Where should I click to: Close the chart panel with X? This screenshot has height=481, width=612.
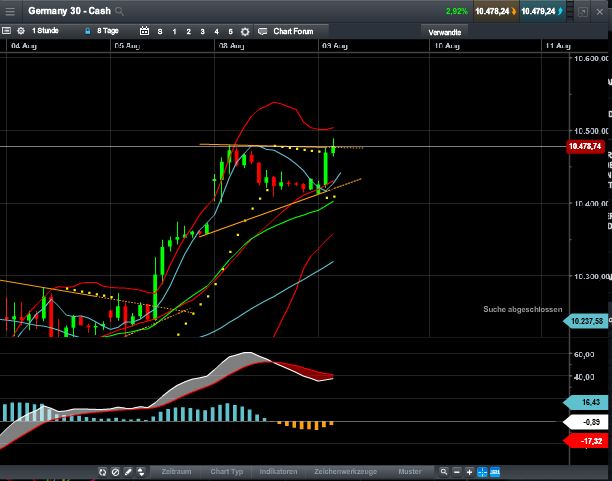(600, 12)
